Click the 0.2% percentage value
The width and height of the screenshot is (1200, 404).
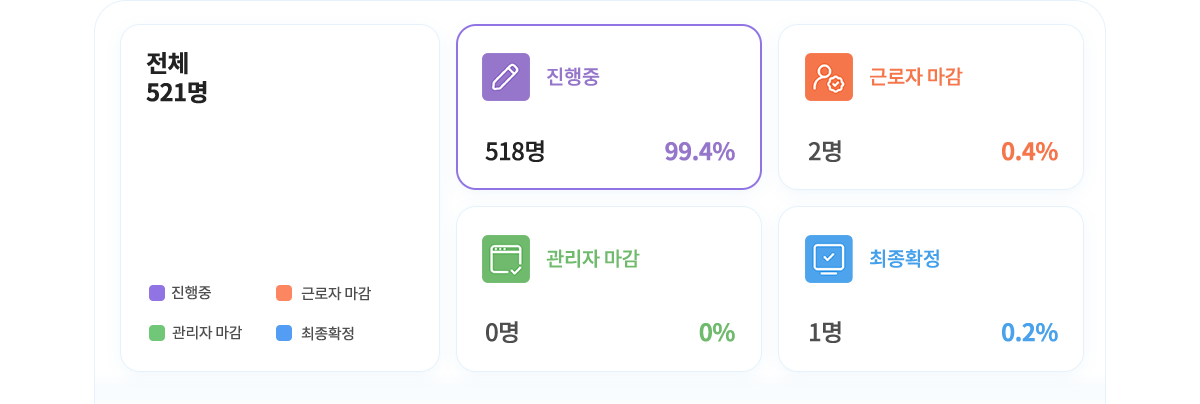(1029, 333)
